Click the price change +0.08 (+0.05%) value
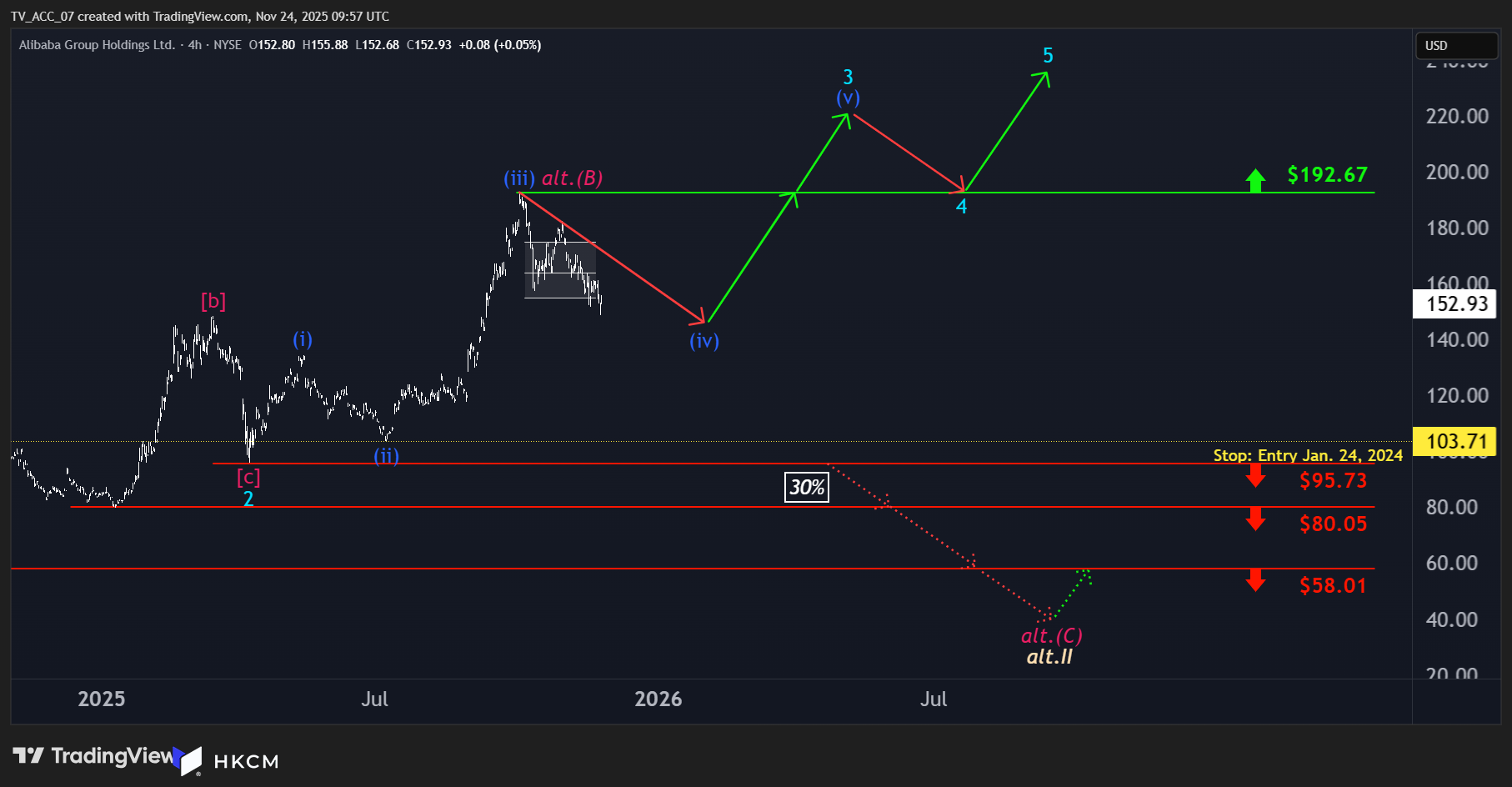 point(500,45)
